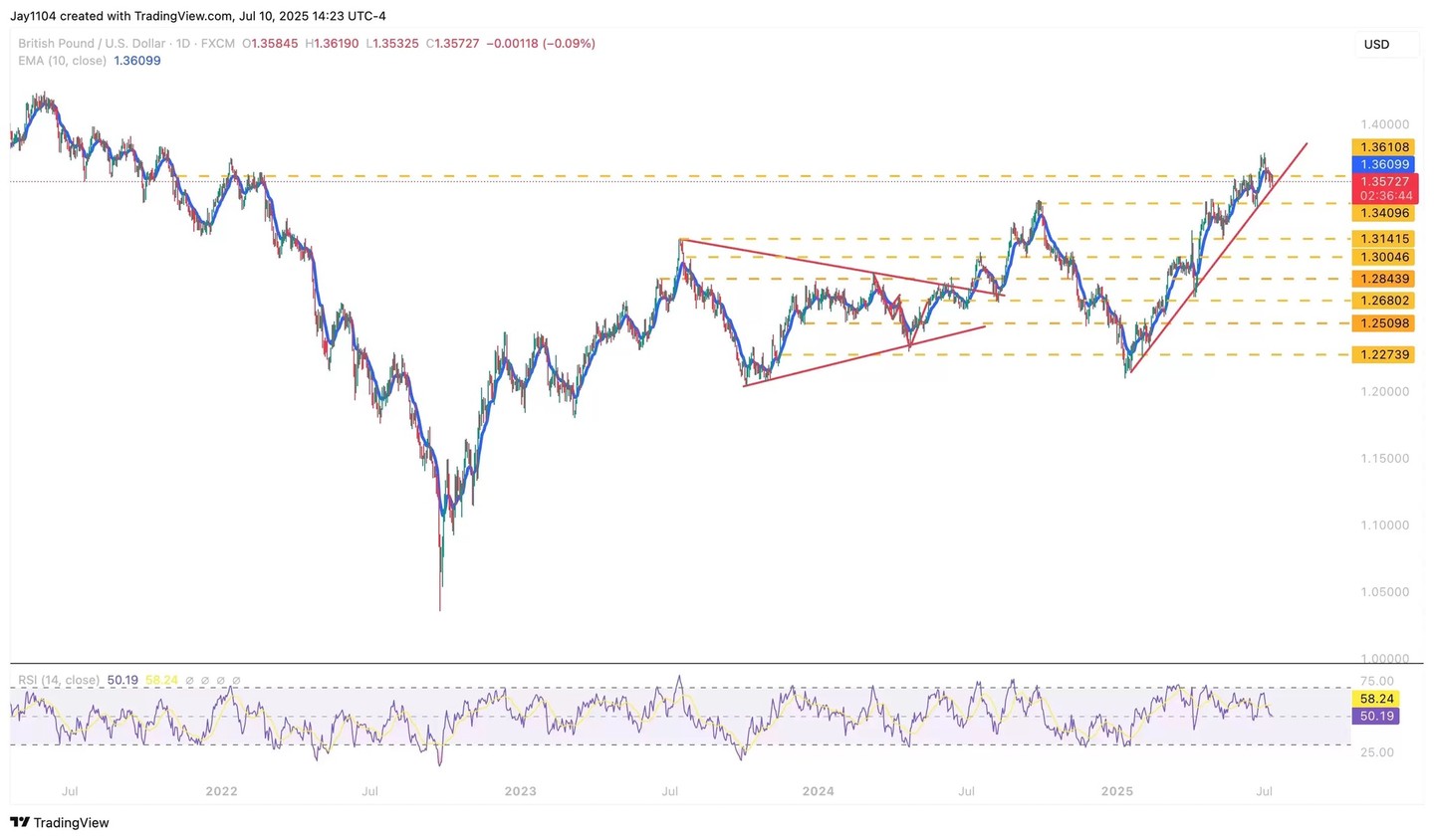Click the 1.25098 price level label
Screen dimensions: 1434x840
[x=1384, y=323]
